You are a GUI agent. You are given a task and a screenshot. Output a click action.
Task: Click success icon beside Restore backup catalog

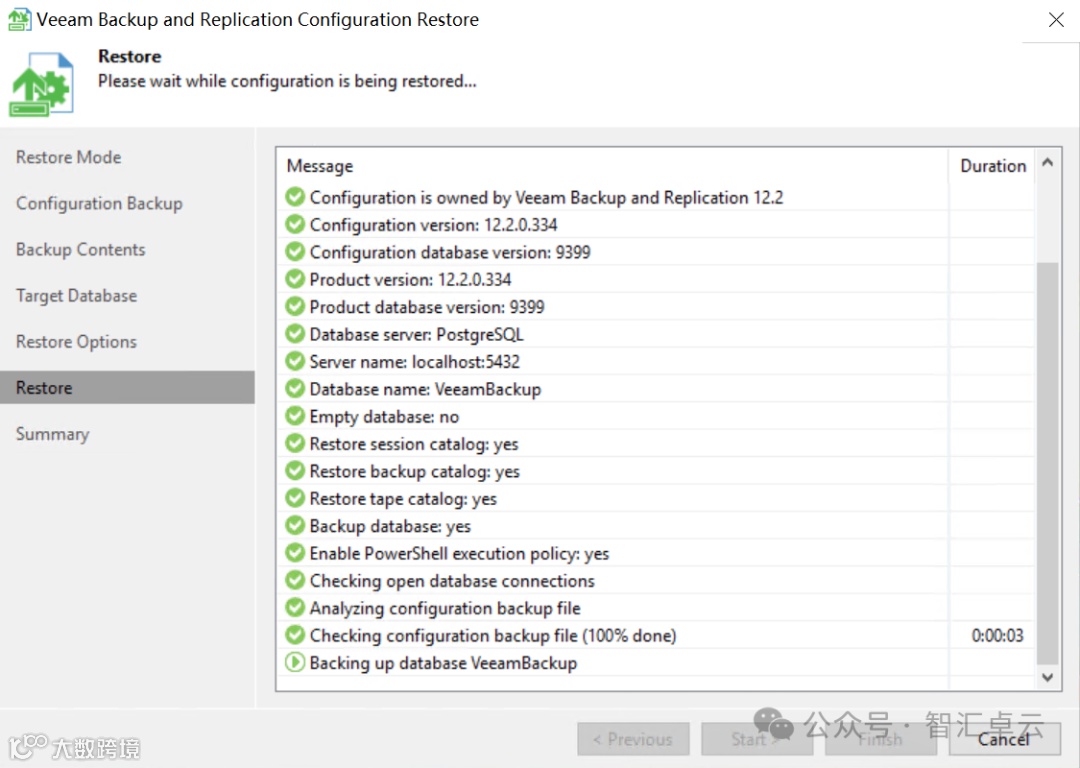click(x=295, y=471)
